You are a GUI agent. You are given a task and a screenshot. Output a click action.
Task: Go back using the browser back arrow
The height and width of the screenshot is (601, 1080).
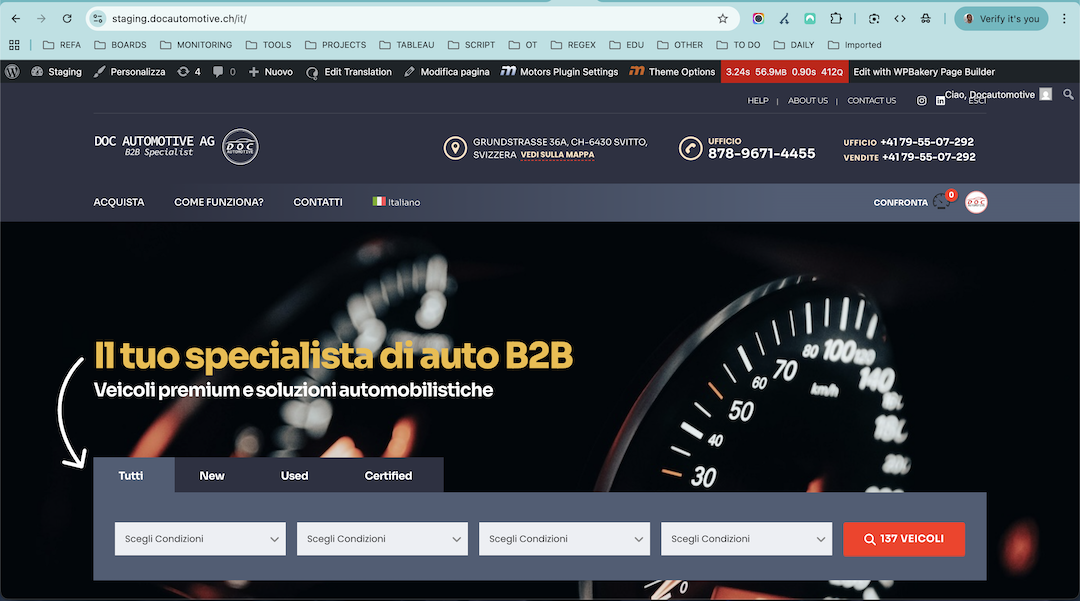16,19
